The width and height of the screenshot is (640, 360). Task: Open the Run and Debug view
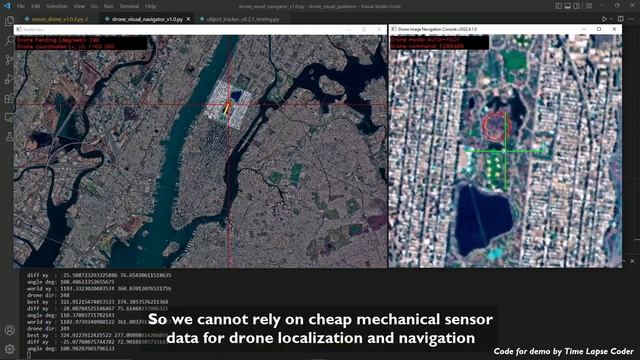click(9, 79)
